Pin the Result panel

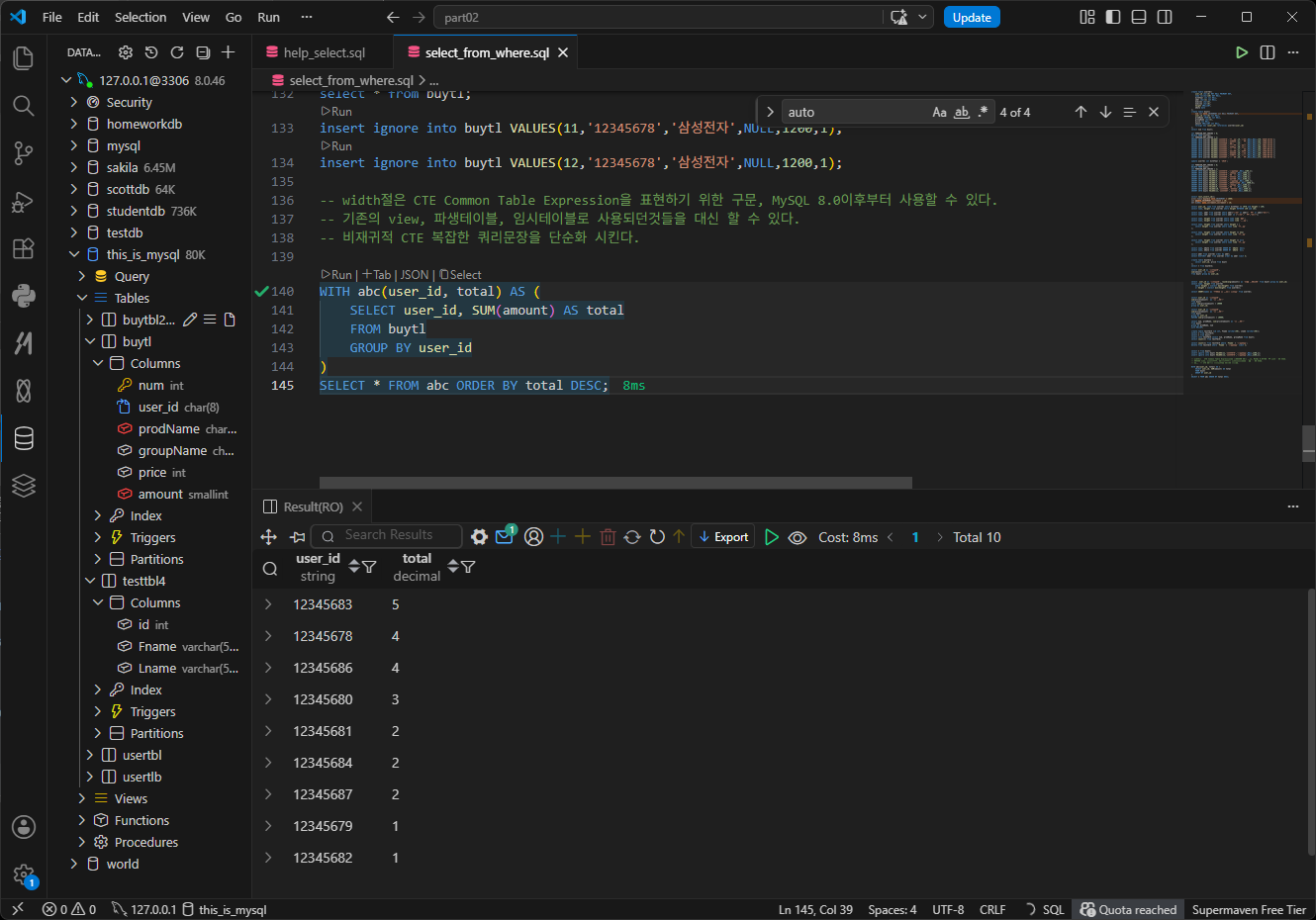click(297, 537)
